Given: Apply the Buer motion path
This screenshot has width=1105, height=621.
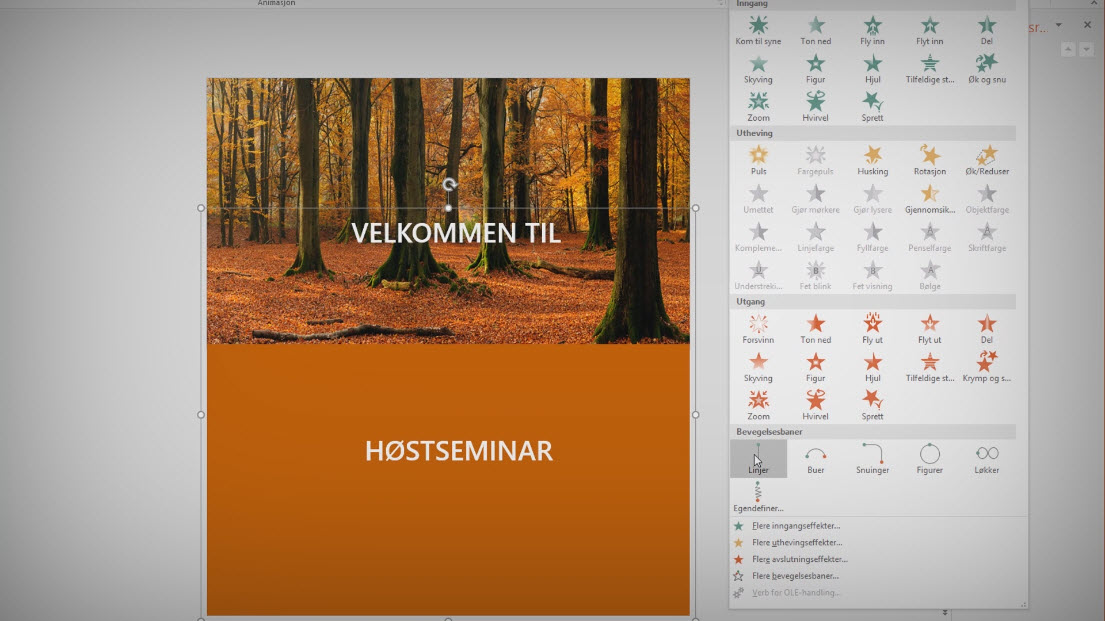Looking at the screenshot, I should click(815, 459).
